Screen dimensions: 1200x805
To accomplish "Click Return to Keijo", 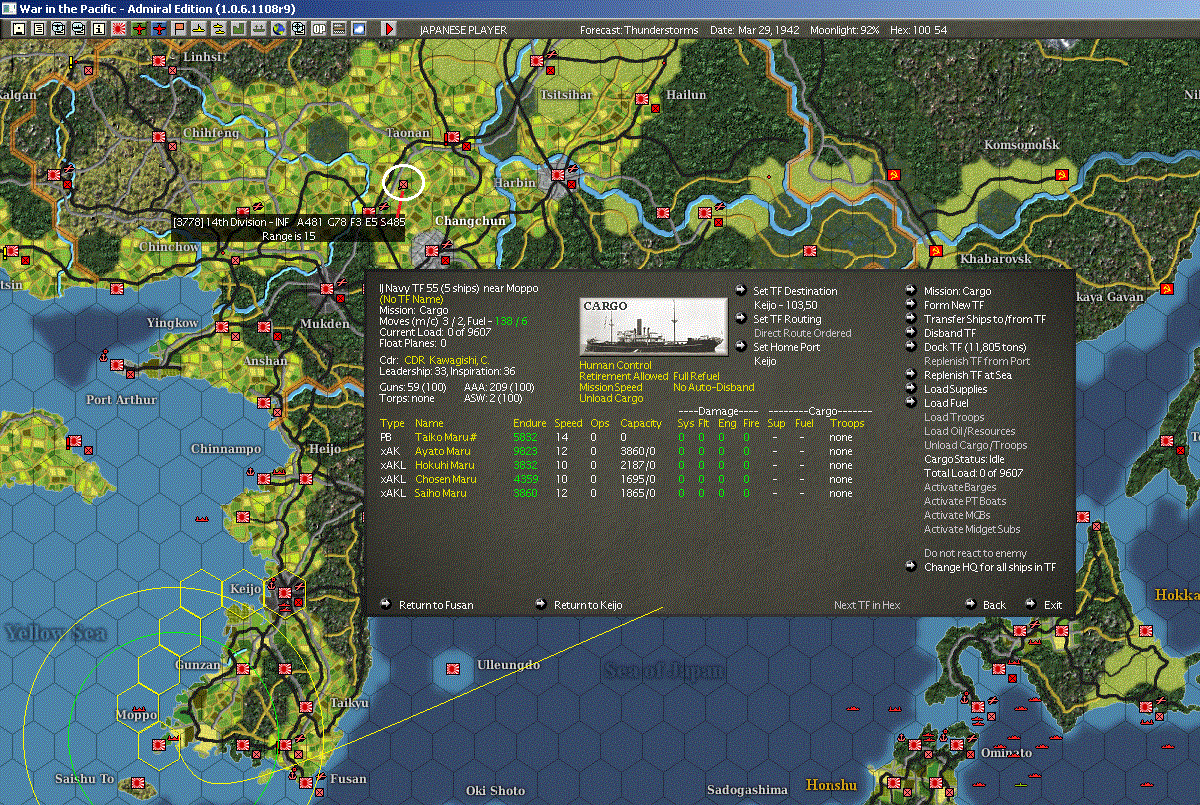I will tap(588, 605).
